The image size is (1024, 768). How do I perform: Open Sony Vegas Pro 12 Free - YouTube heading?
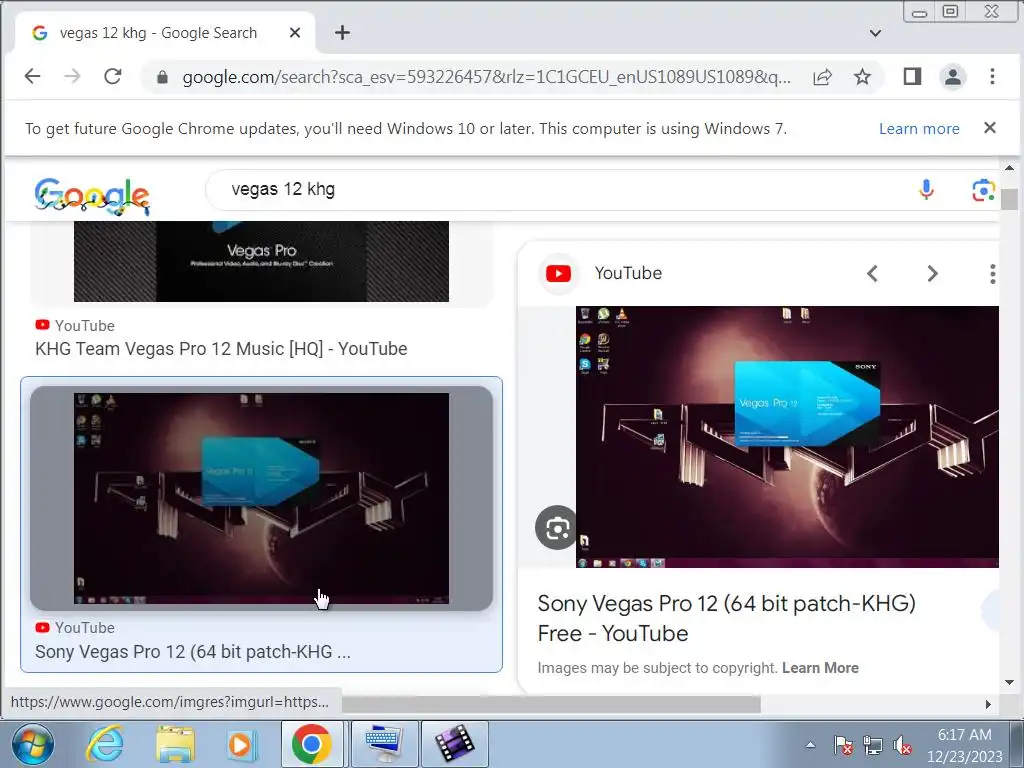tap(726, 618)
